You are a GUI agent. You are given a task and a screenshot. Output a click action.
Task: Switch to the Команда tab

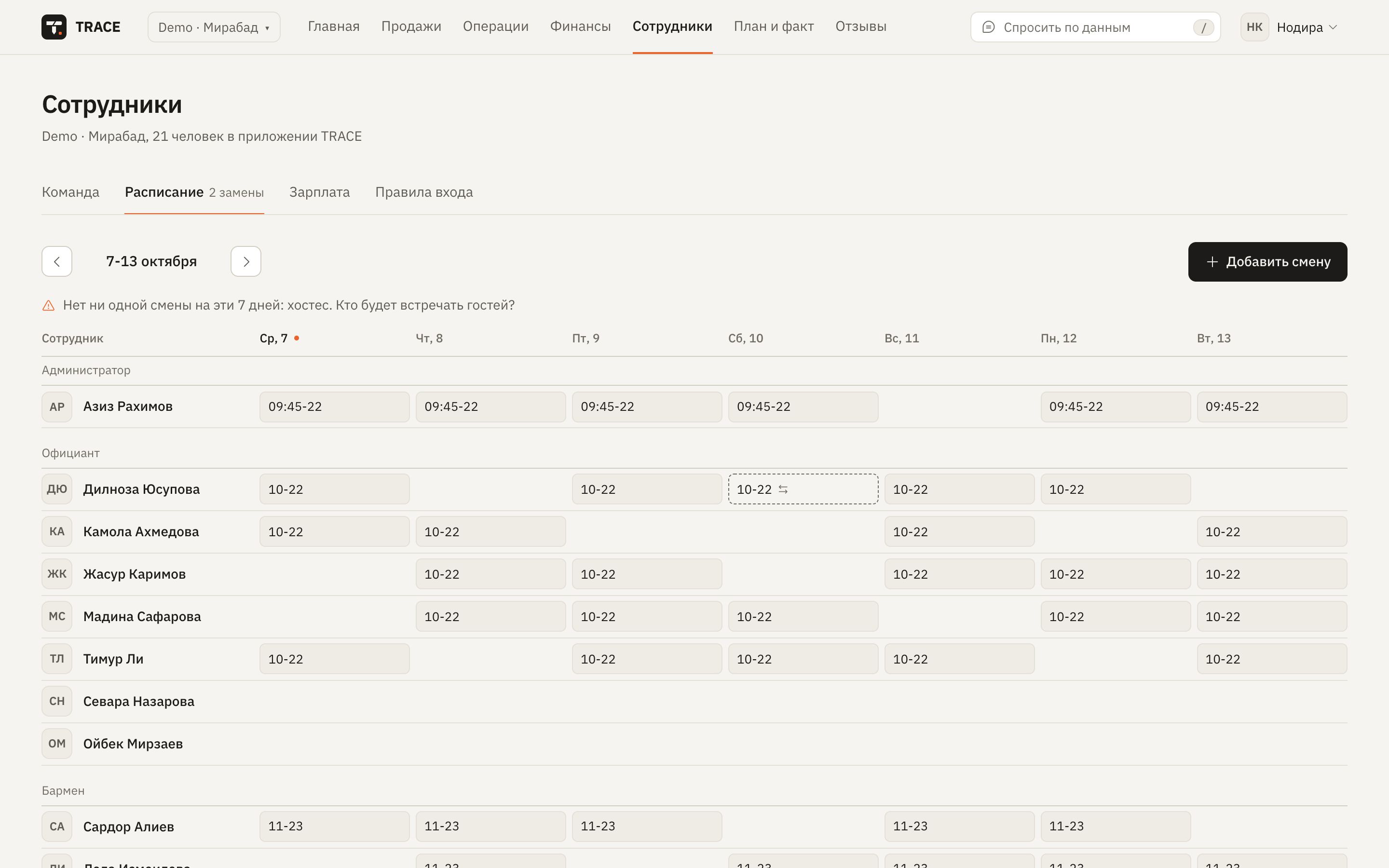click(x=70, y=192)
